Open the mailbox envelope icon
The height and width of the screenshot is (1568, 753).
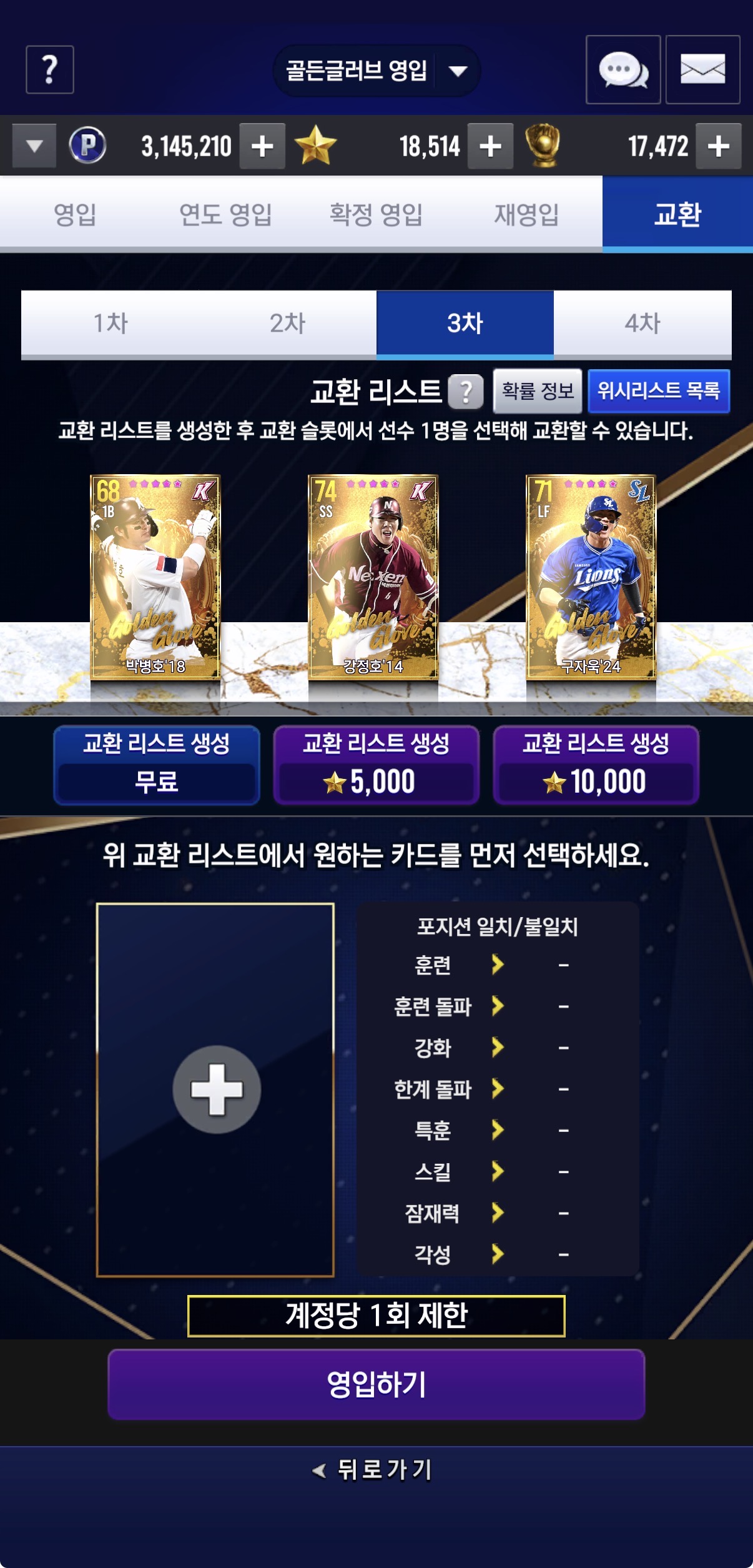point(703,69)
